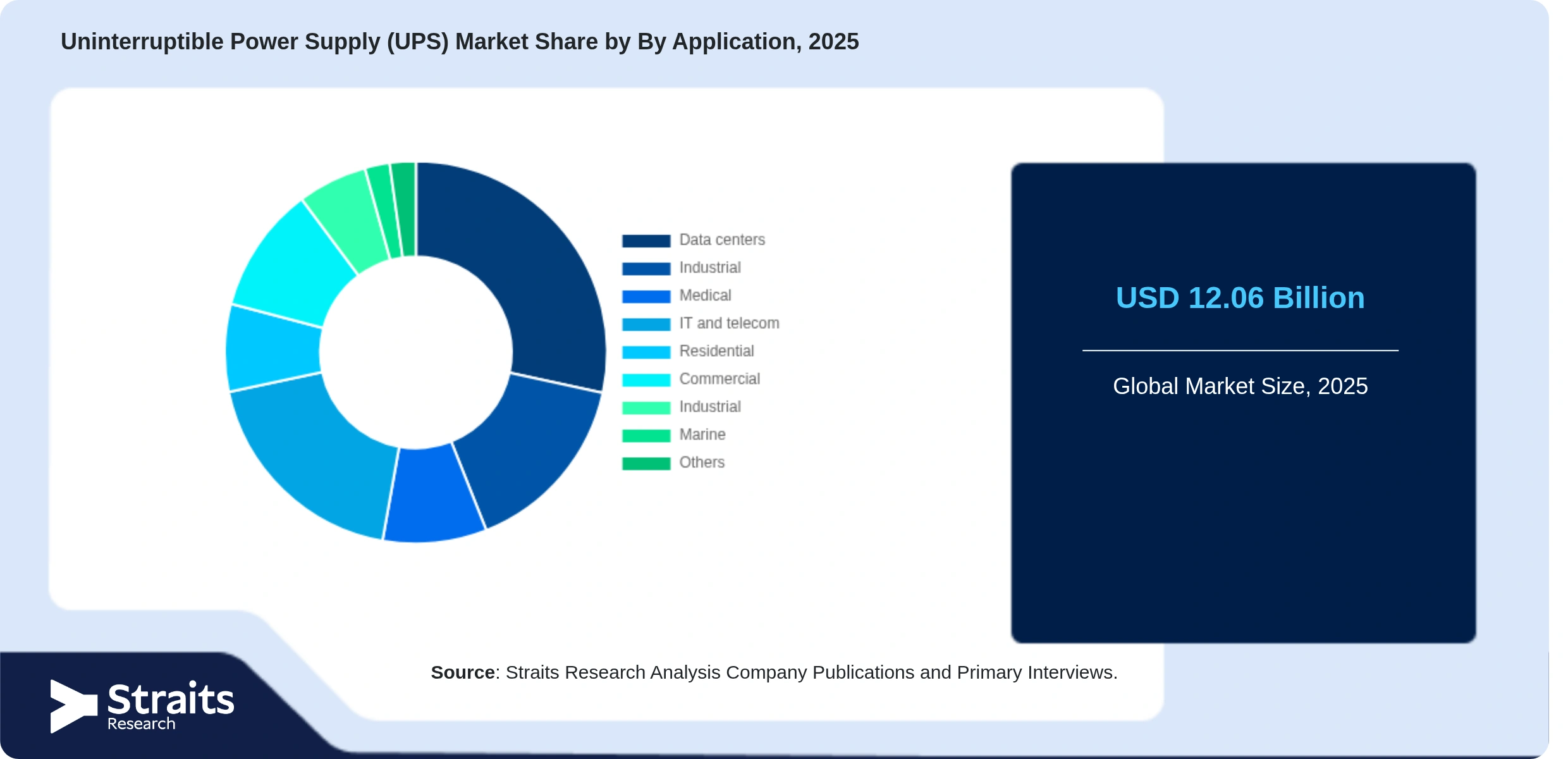Select the 'Commercial' legend label
This screenshot has width=1568, height=759.
(720, 379)
